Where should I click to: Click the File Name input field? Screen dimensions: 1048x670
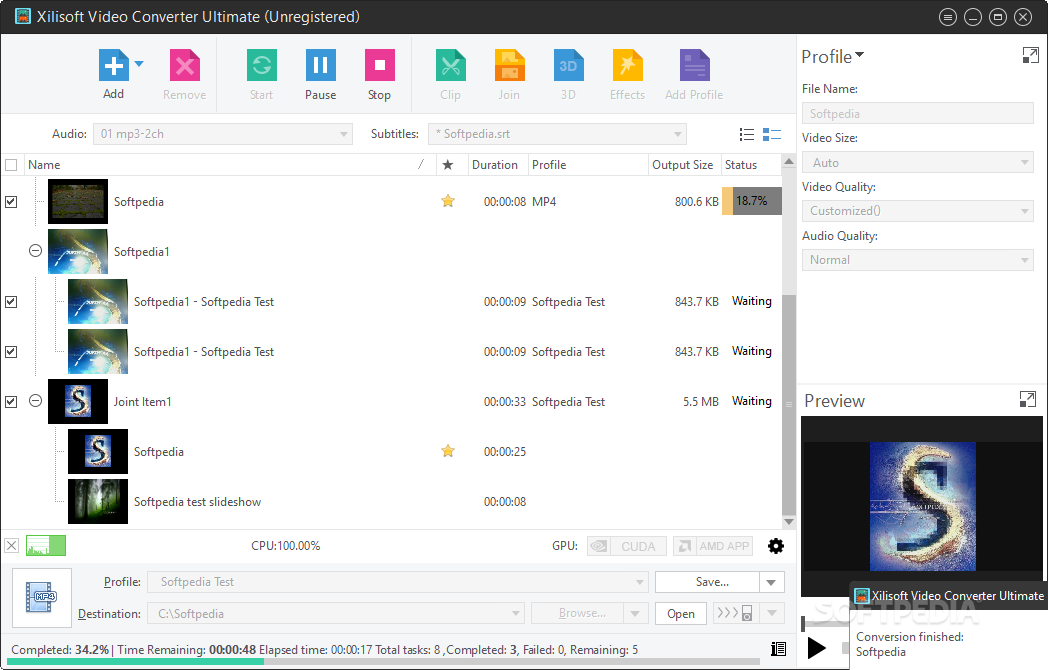(x=918, y=113)
